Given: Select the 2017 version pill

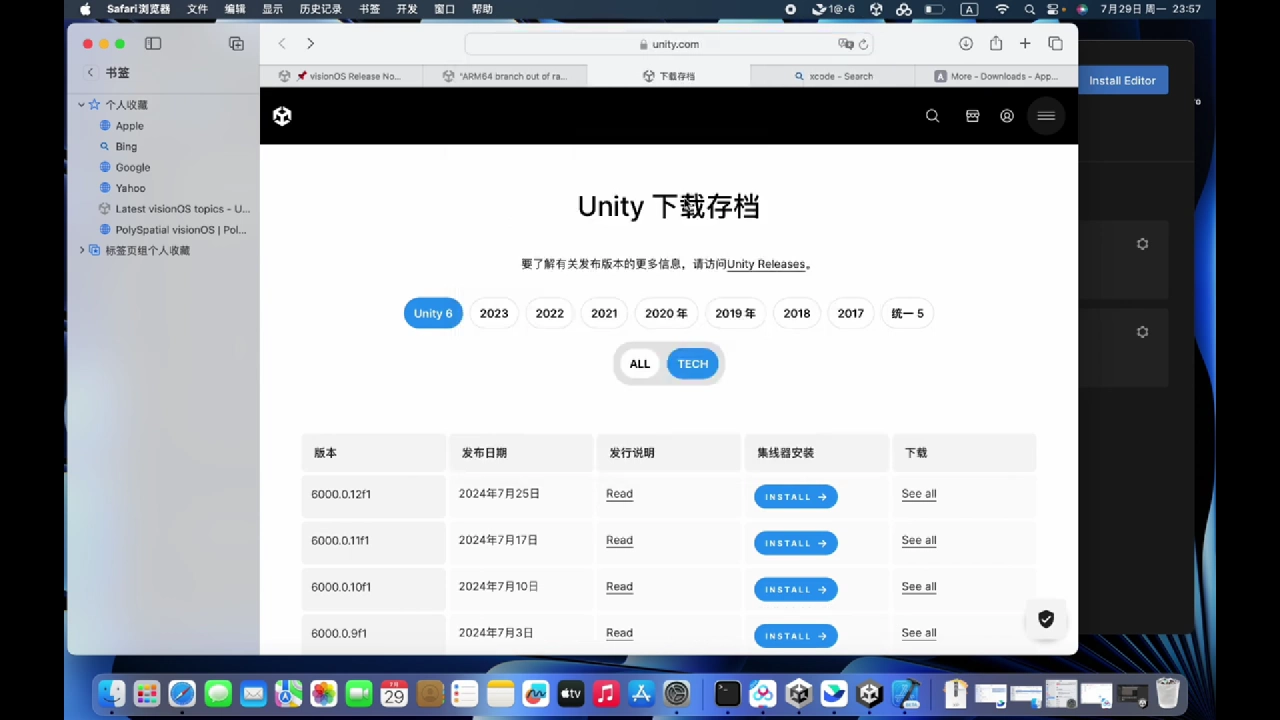Looking at the screenshot, I should (851, 313).
